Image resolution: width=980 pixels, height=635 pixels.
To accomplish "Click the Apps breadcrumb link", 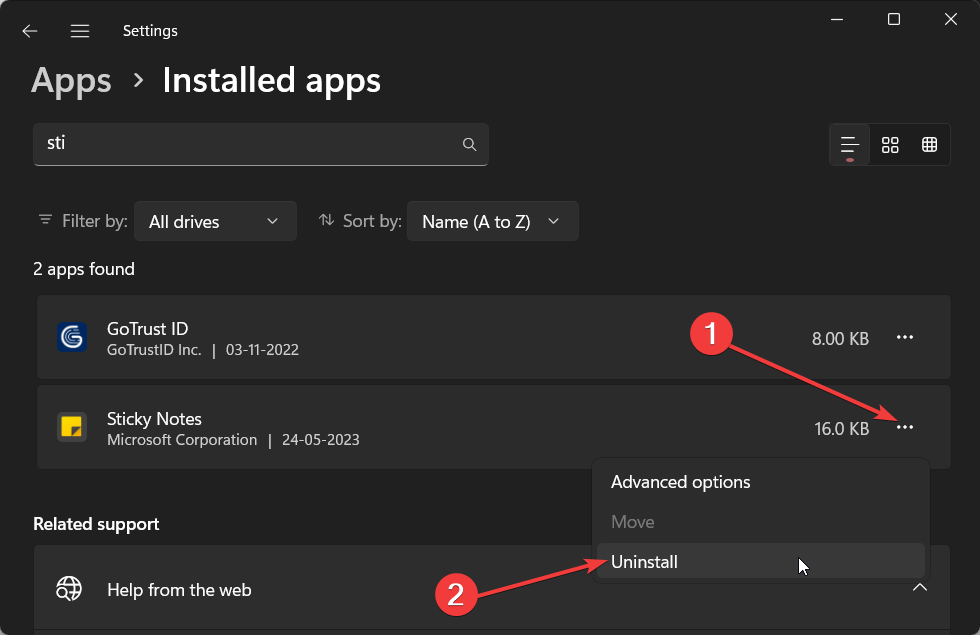I will tap(71, 81).
